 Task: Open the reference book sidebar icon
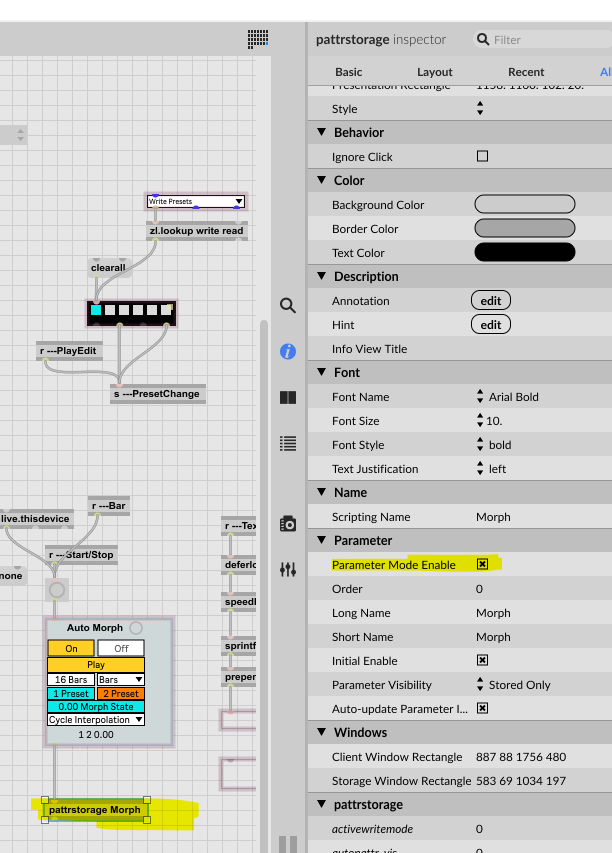coord(288,397)
